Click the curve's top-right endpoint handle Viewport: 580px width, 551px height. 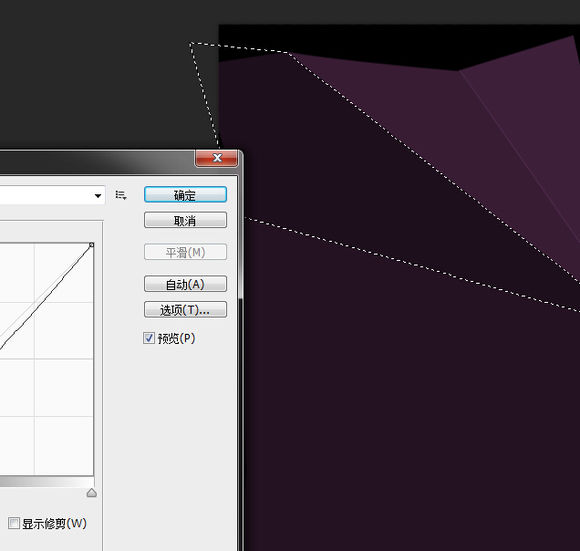coord(91,245)
